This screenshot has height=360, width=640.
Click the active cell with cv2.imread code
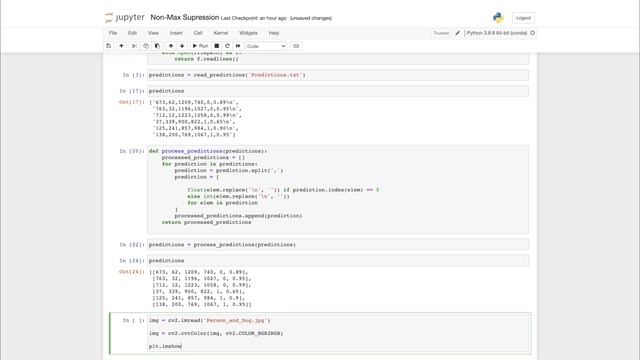click(339, 333)
